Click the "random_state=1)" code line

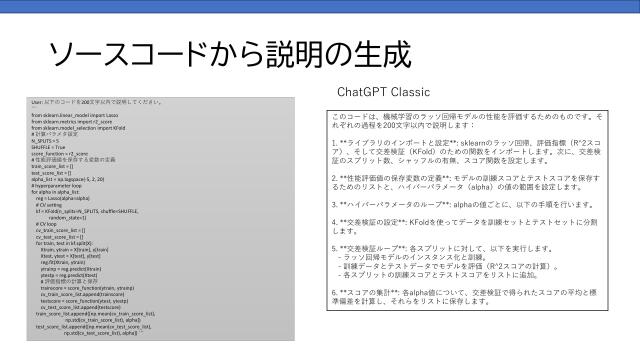click(67, 218)
